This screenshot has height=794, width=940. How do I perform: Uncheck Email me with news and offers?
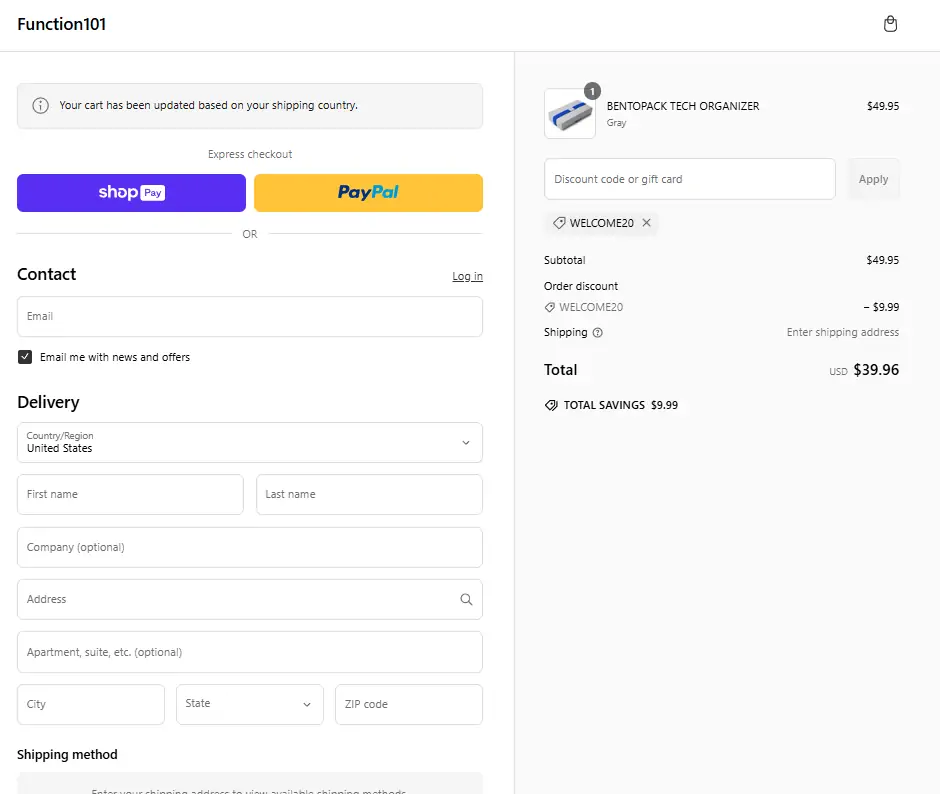[x=25, y=357]
